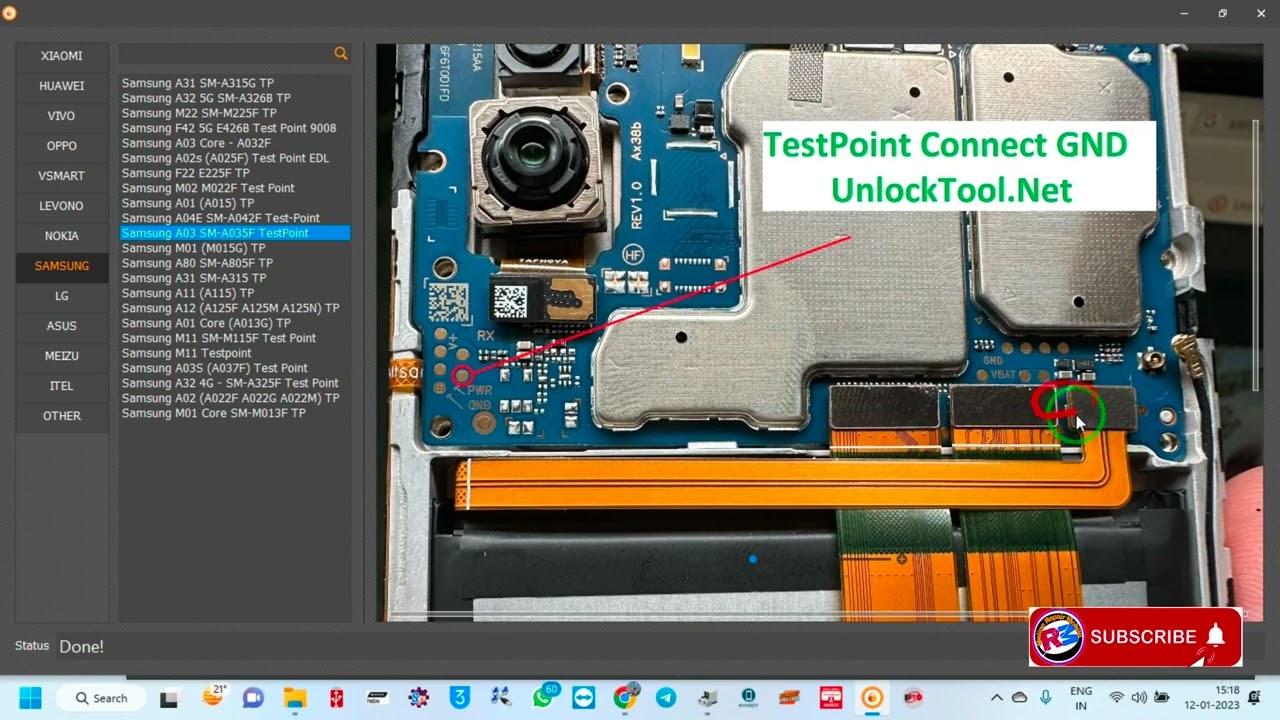This screenshot has width=1280, height=720.
Task: Choose Samsung A31 SM-A315 TP
Action: pos(194,278)
